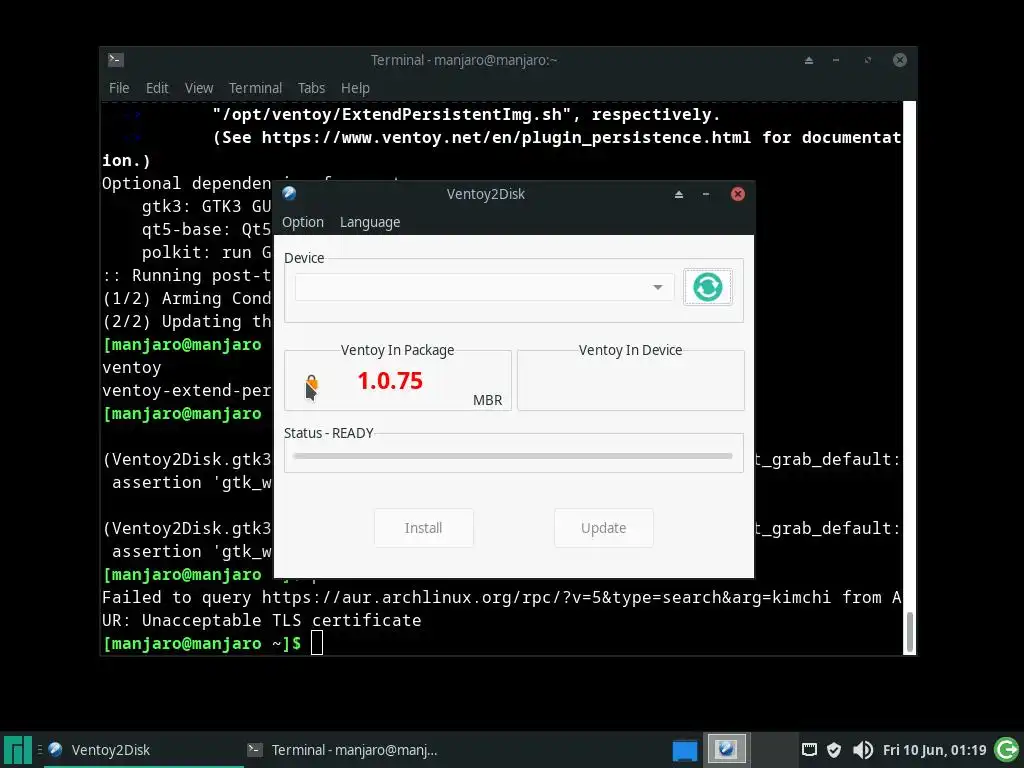The image size is (1024, 768).
Task: Open the View menu in Terminal
Action: [x=199, y=88]
